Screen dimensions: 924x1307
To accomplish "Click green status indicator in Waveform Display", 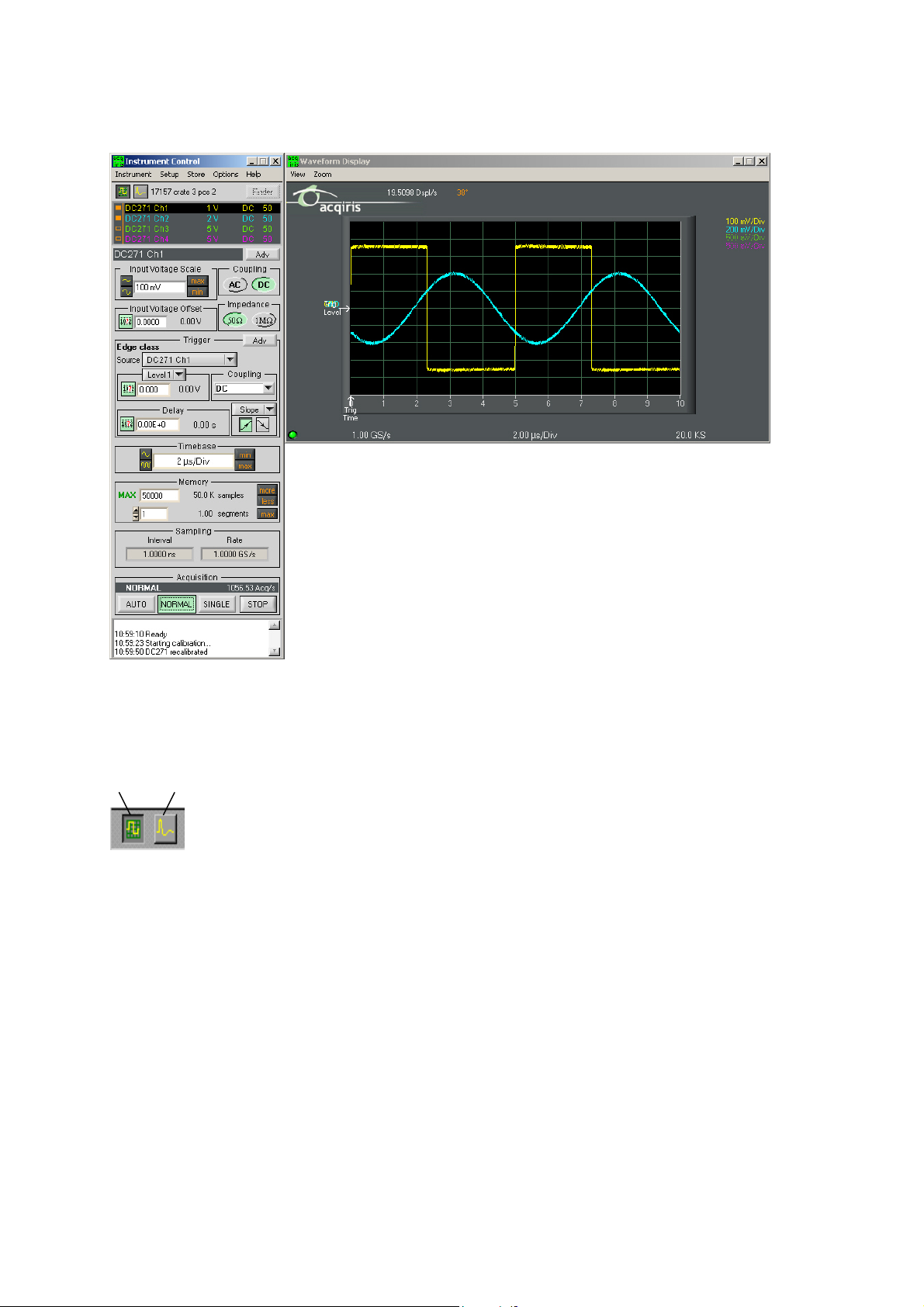I will pyautogui.click(x=292, y=434).
